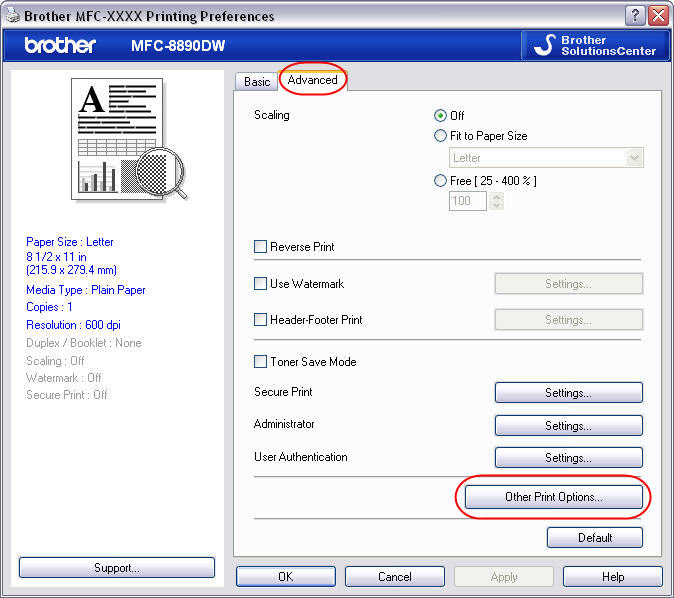
Task: Click Other Print Options button
Action: [x=553, y=497]
